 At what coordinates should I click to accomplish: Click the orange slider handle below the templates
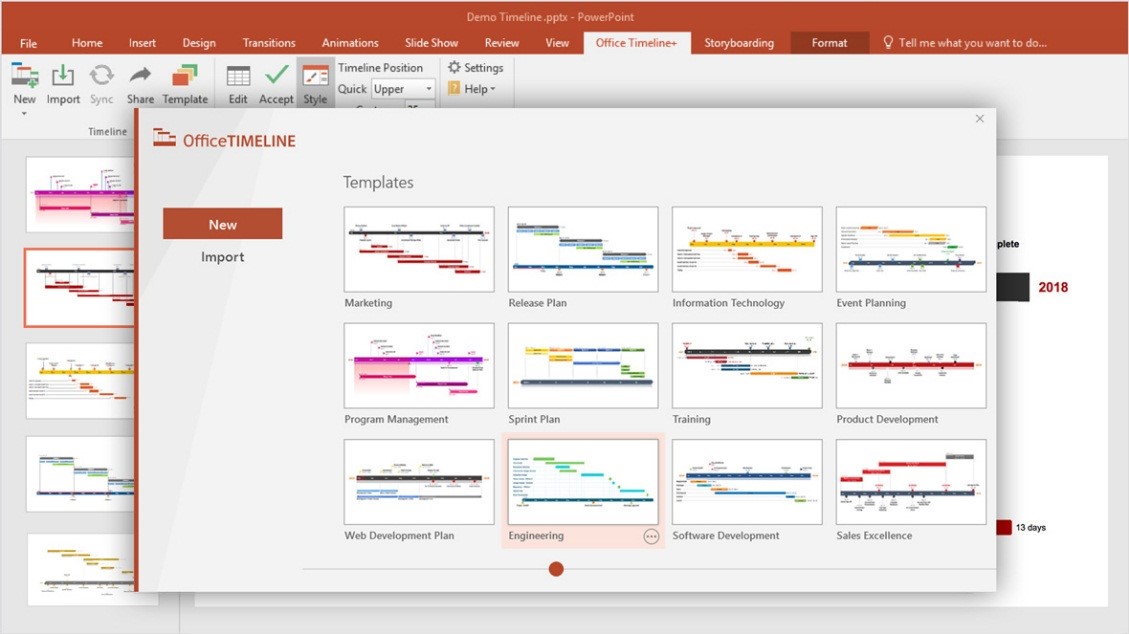tap(556, 569)
